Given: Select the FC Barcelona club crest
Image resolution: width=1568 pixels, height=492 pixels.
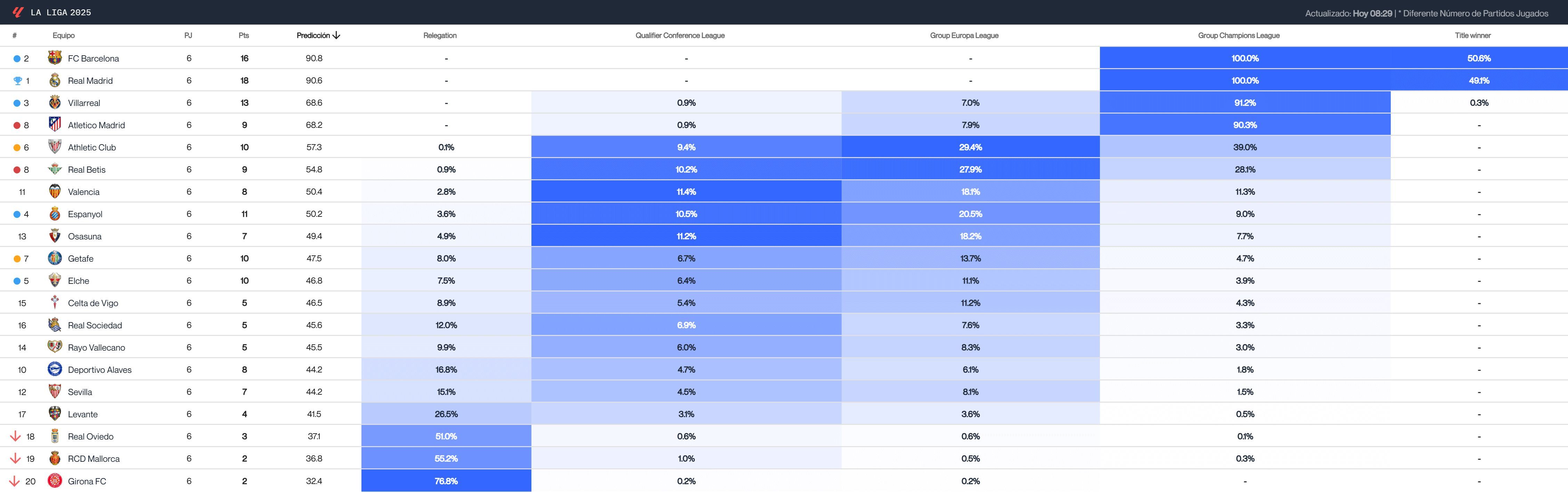Looking at the screenshot, I should pos(55,58).
